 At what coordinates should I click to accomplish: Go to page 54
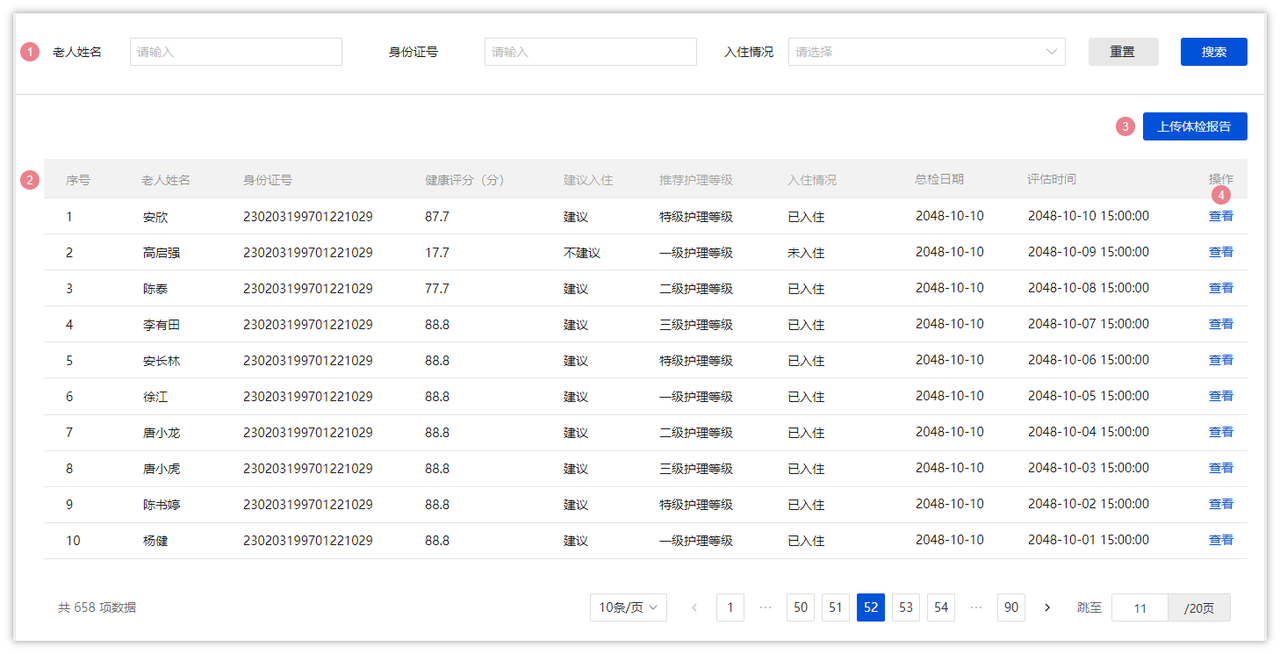click(941, 607)
